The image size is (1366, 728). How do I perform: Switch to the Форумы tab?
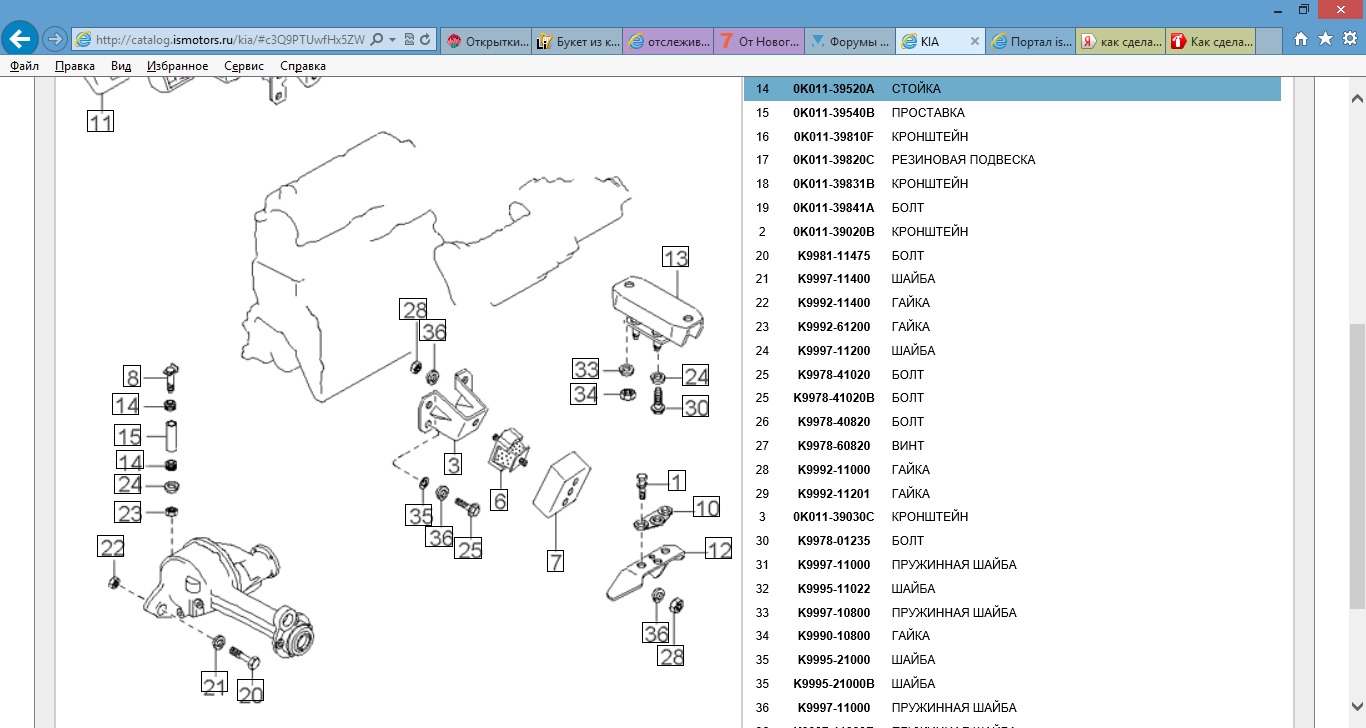click(x=850, y=41)
